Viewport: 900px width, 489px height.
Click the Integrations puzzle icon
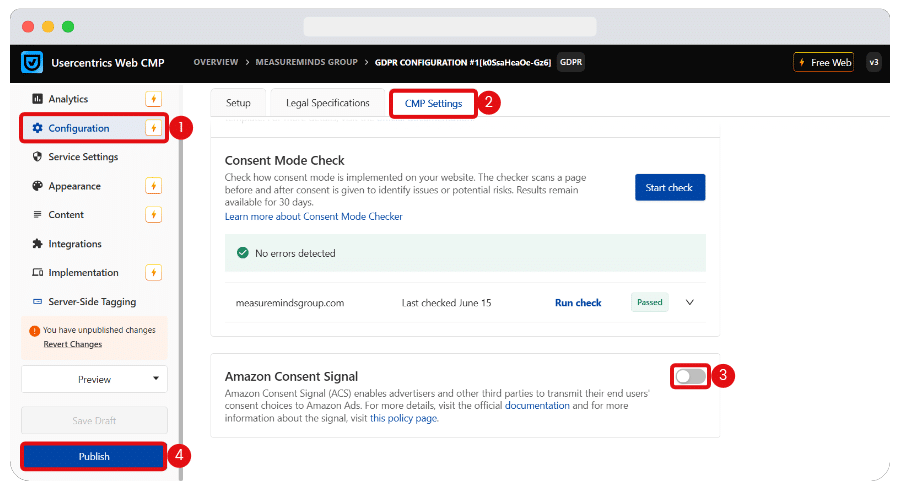(37, 244)
